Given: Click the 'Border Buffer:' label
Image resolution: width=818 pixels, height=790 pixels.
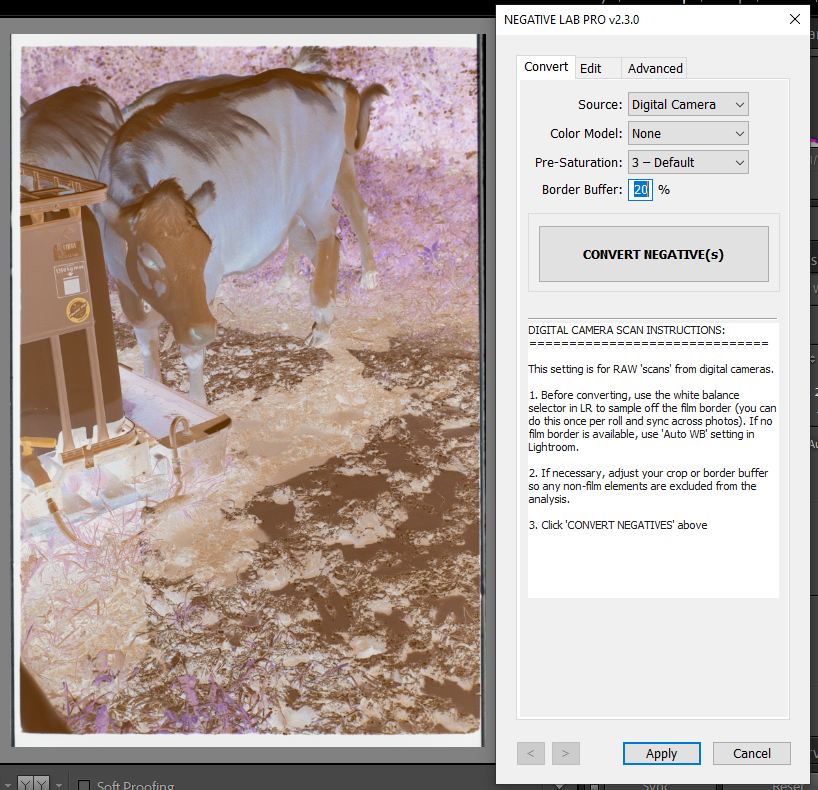Looking at the screenshot, I should pos(582,189).
